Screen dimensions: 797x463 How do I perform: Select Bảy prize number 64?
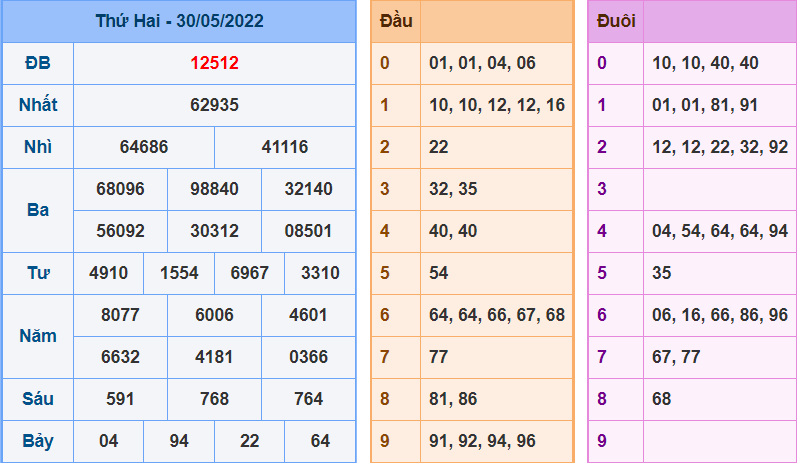point(320,441)
